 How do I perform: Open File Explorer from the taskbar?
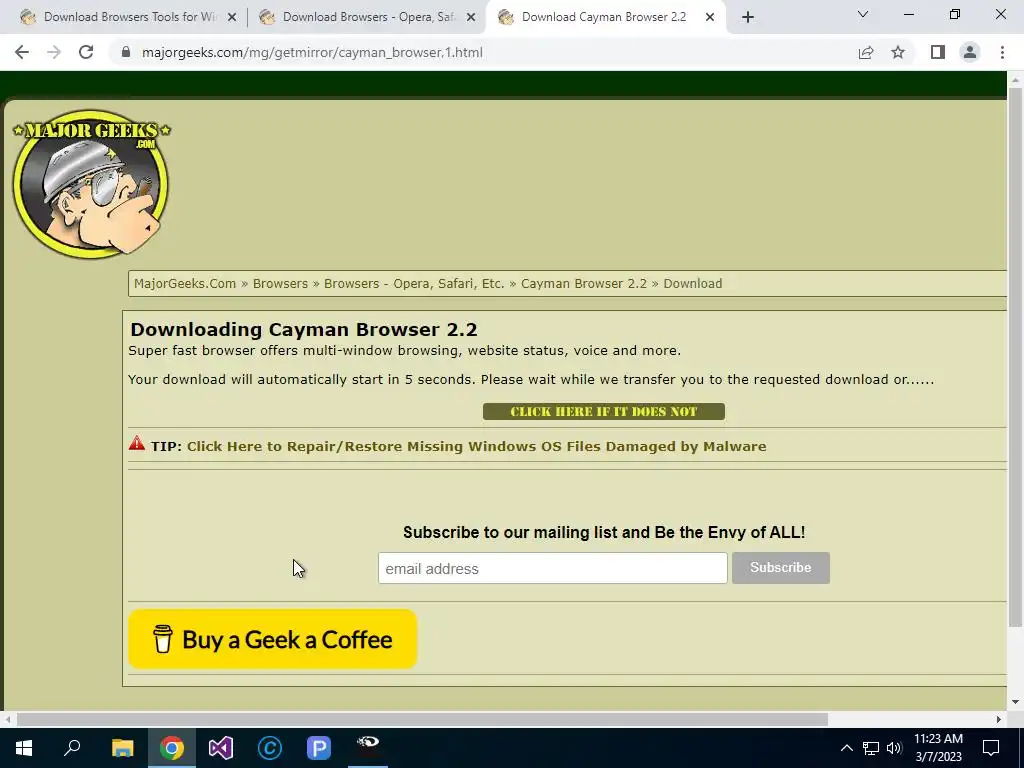(x=122, y=748)
